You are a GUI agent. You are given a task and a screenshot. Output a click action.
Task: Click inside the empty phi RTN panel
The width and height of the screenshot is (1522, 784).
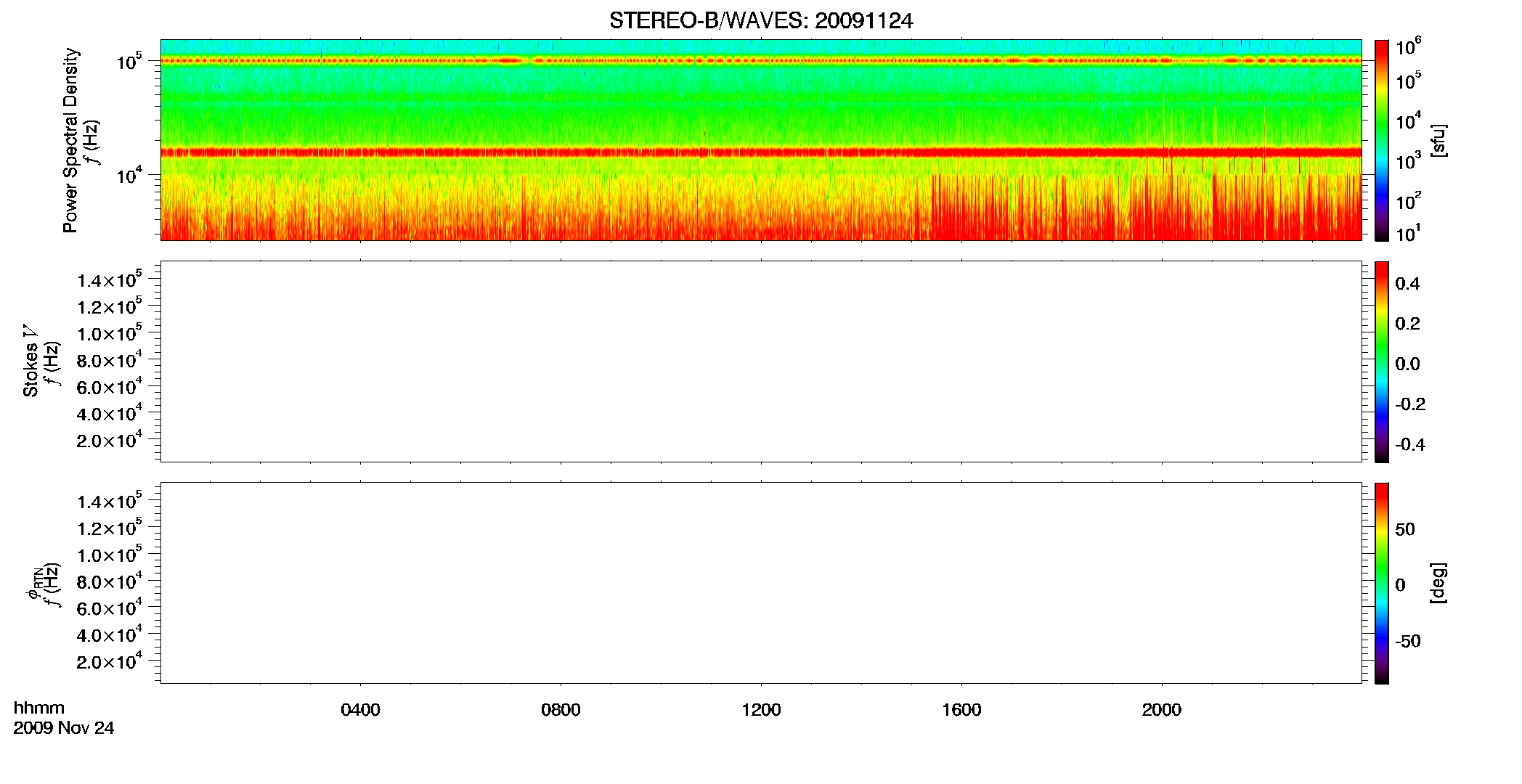761,583
